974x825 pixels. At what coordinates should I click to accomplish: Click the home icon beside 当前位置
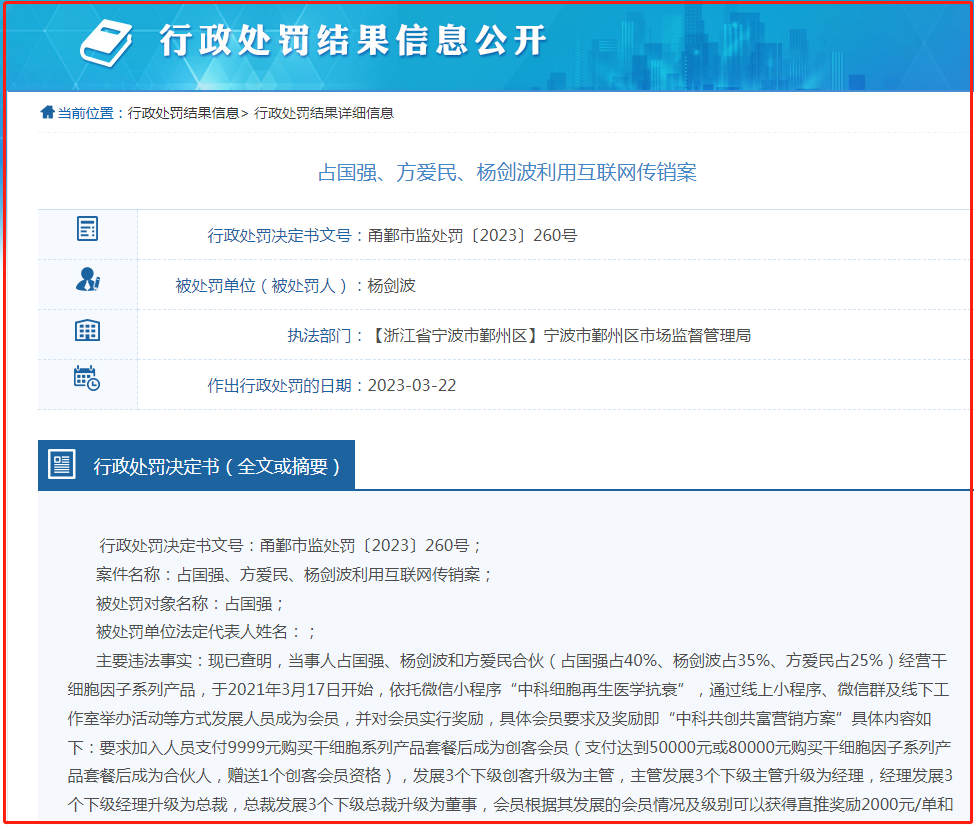click(47, 112)
